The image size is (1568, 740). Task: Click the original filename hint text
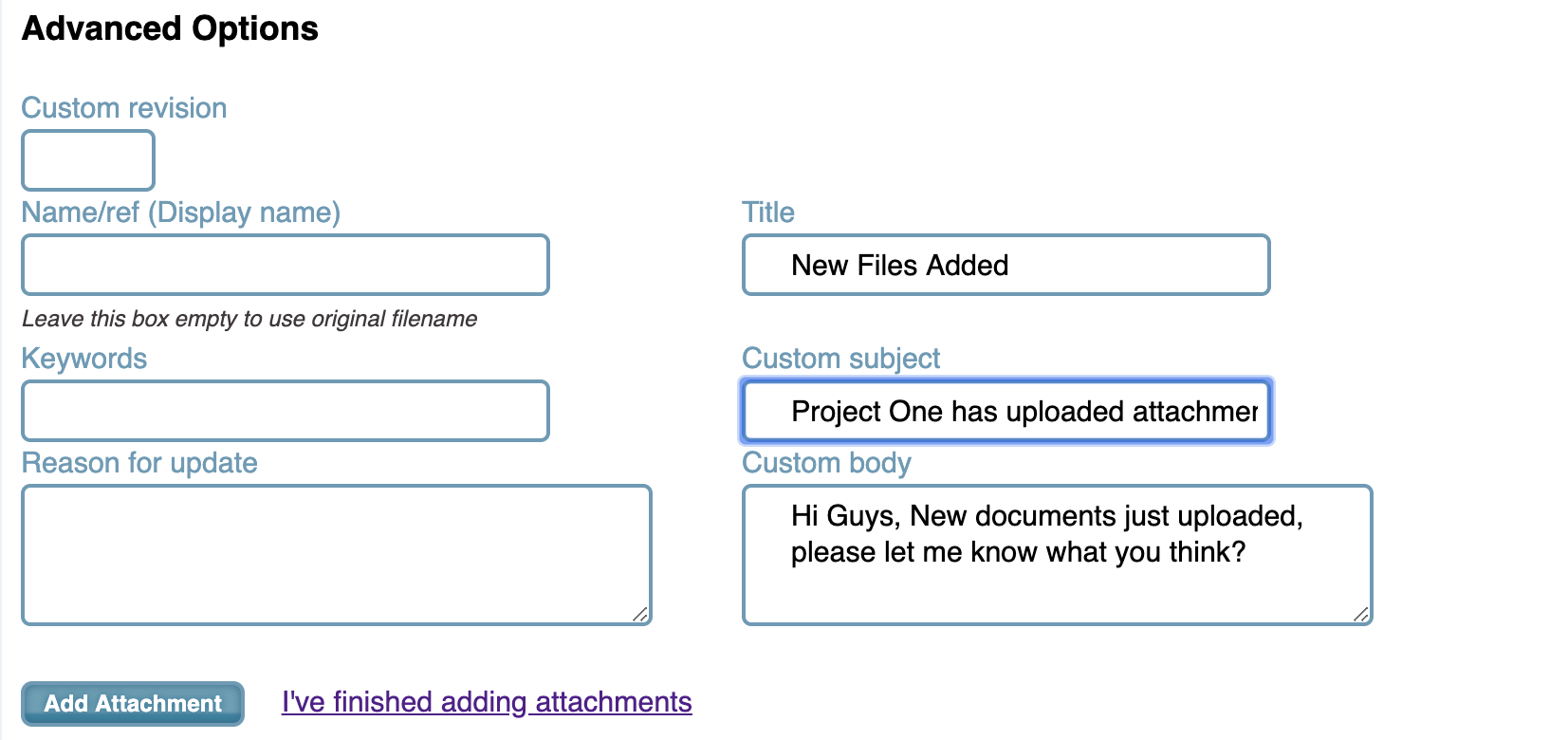pyautogui.click(x=249, y=319)
